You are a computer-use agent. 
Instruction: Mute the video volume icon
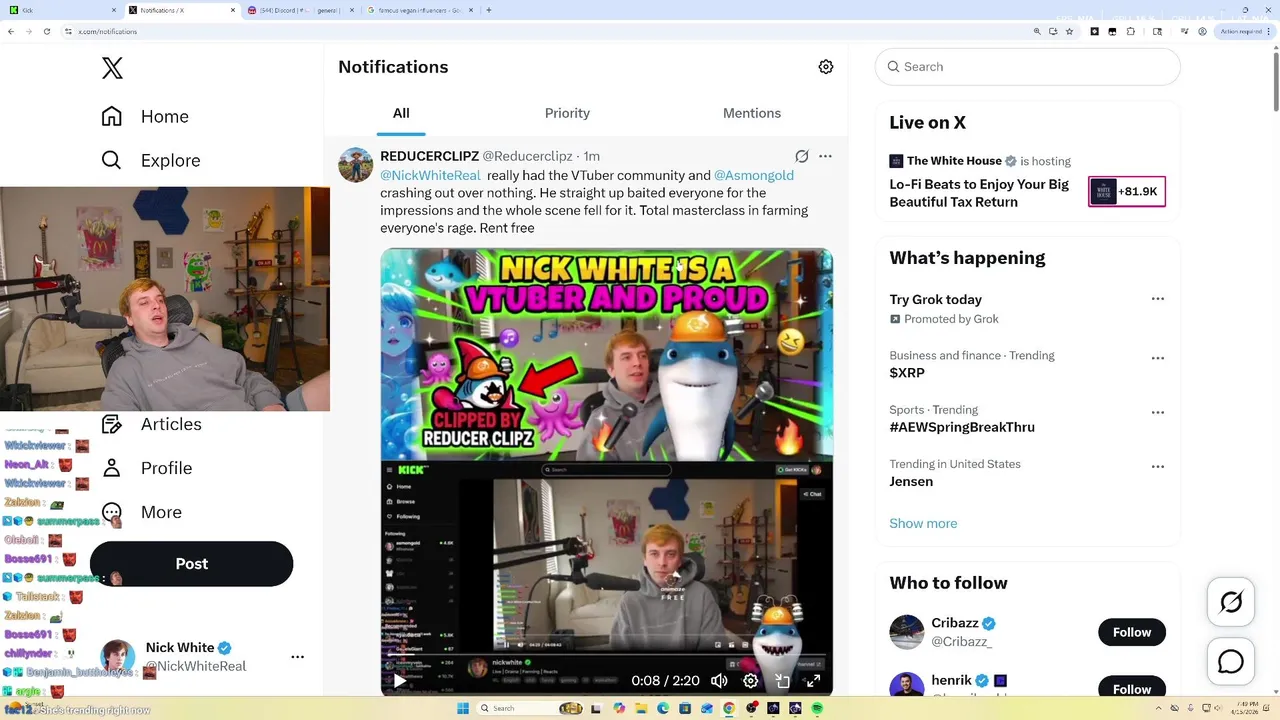point(719,681)
